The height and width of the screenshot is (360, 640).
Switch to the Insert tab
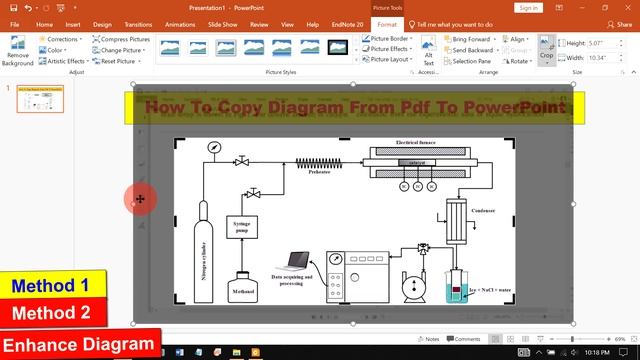tap(73, 24)
